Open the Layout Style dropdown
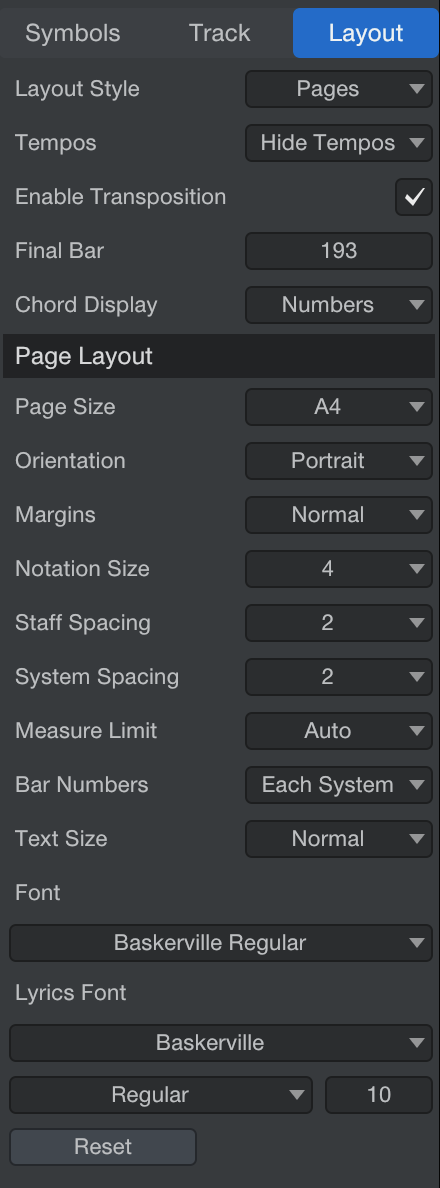 click(339, 89)
